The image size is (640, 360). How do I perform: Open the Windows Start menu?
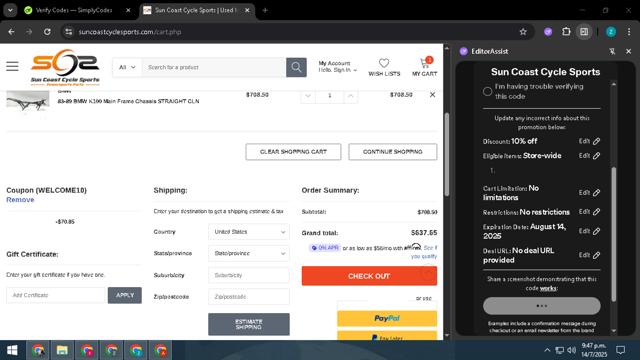coord(12,350)
